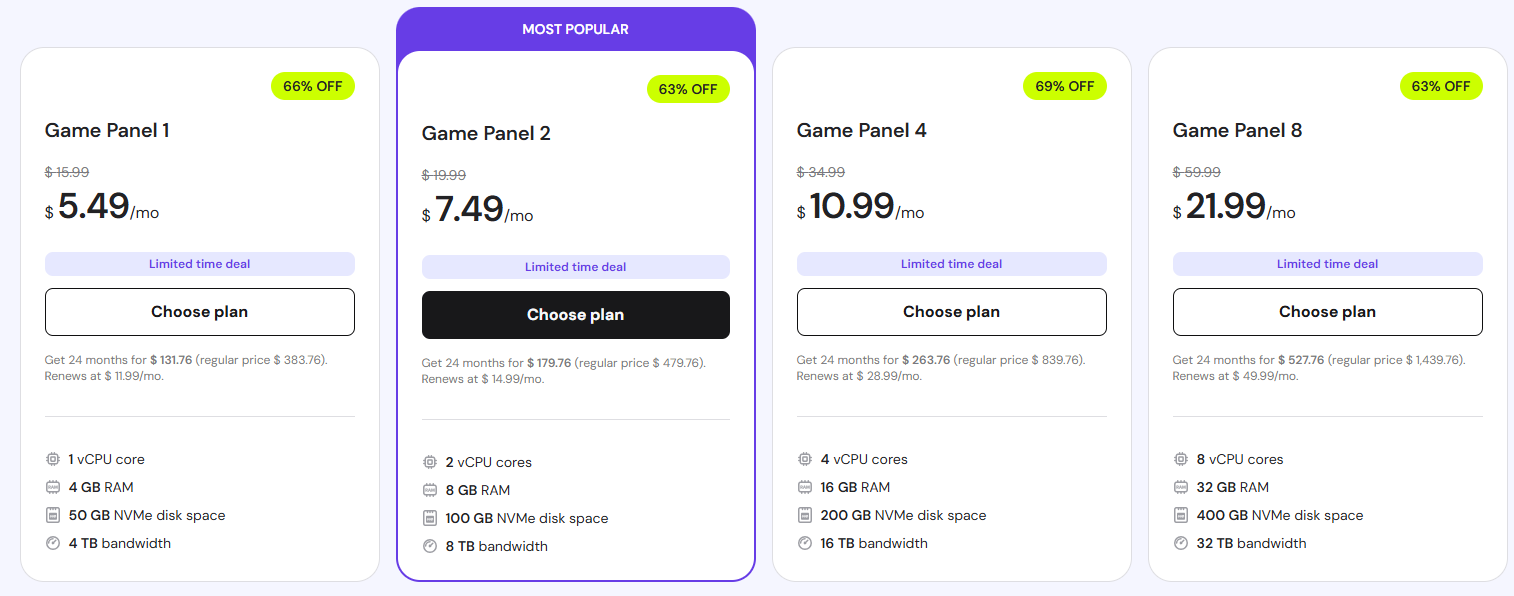1514x596 pixels.
Task: Click the vCPU cores icon in Game Panel 4
Action: pyautogui.click(x=805, y=459)
